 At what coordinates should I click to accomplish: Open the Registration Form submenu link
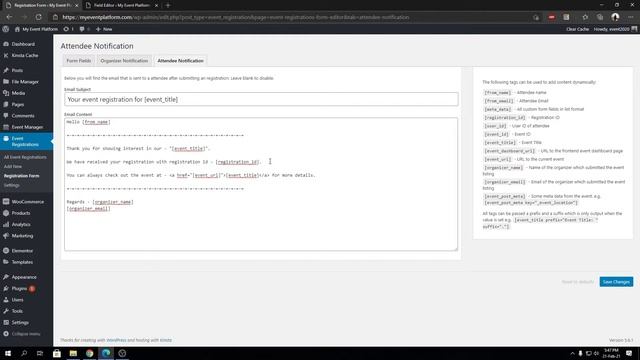tap(22, 176)
